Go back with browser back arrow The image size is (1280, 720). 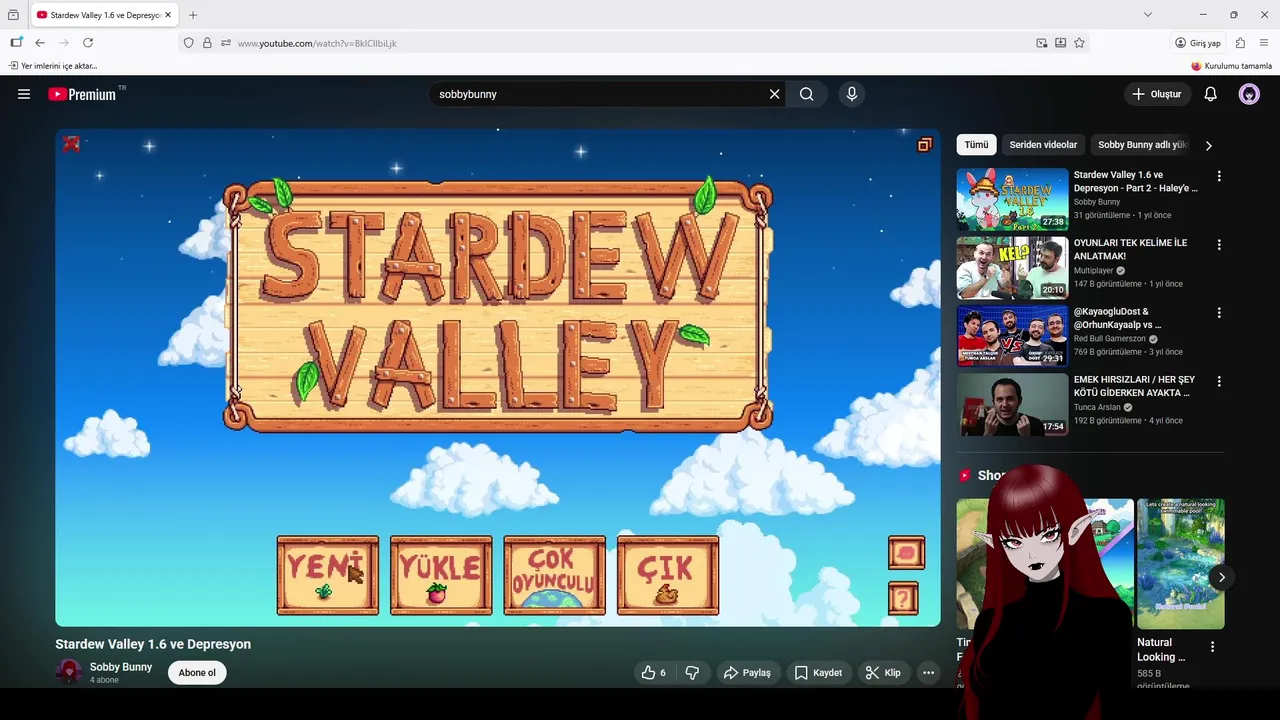(x=40, y=43)
